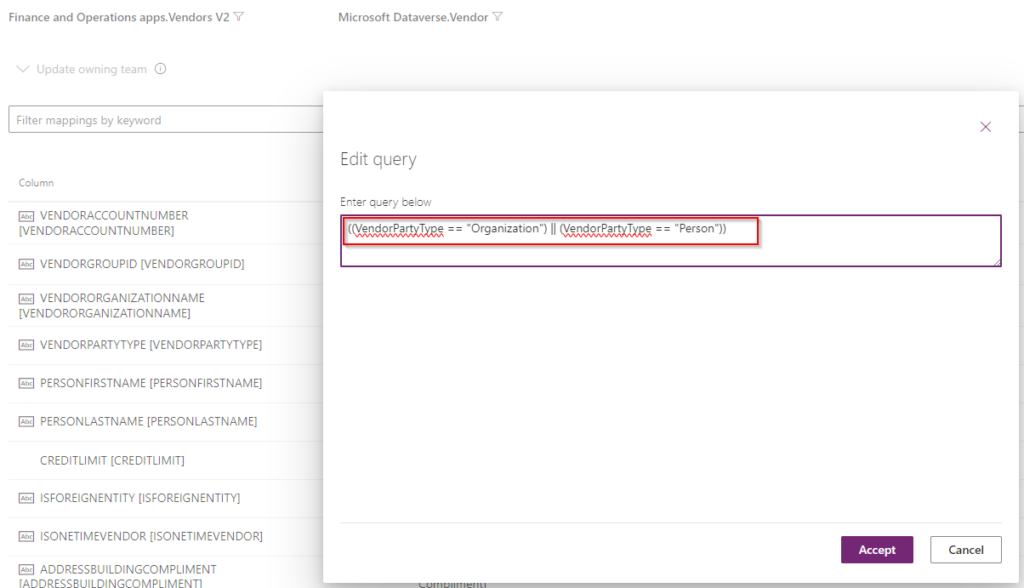Viewport: 1024px width, 588px height.
Task: Select VENDORPARTYTYPE [VENDORPARTYTYPE] row text
Action: point(151,344)
